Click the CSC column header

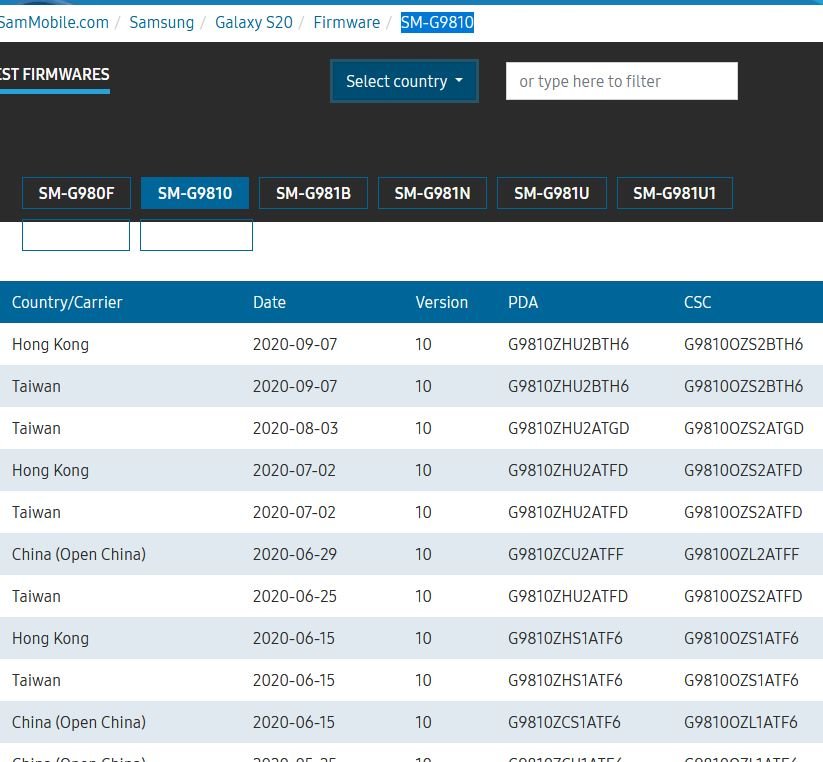click(698, 302)
